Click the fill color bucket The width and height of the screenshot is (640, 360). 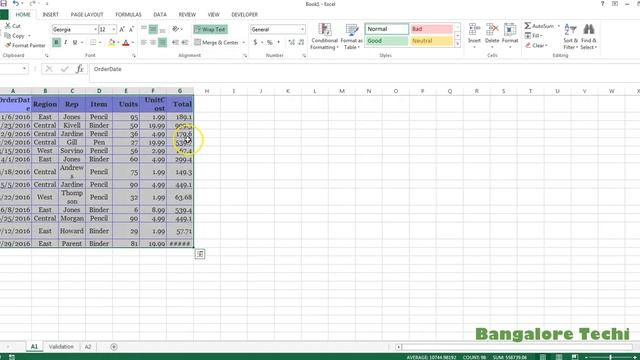point(111,42)
